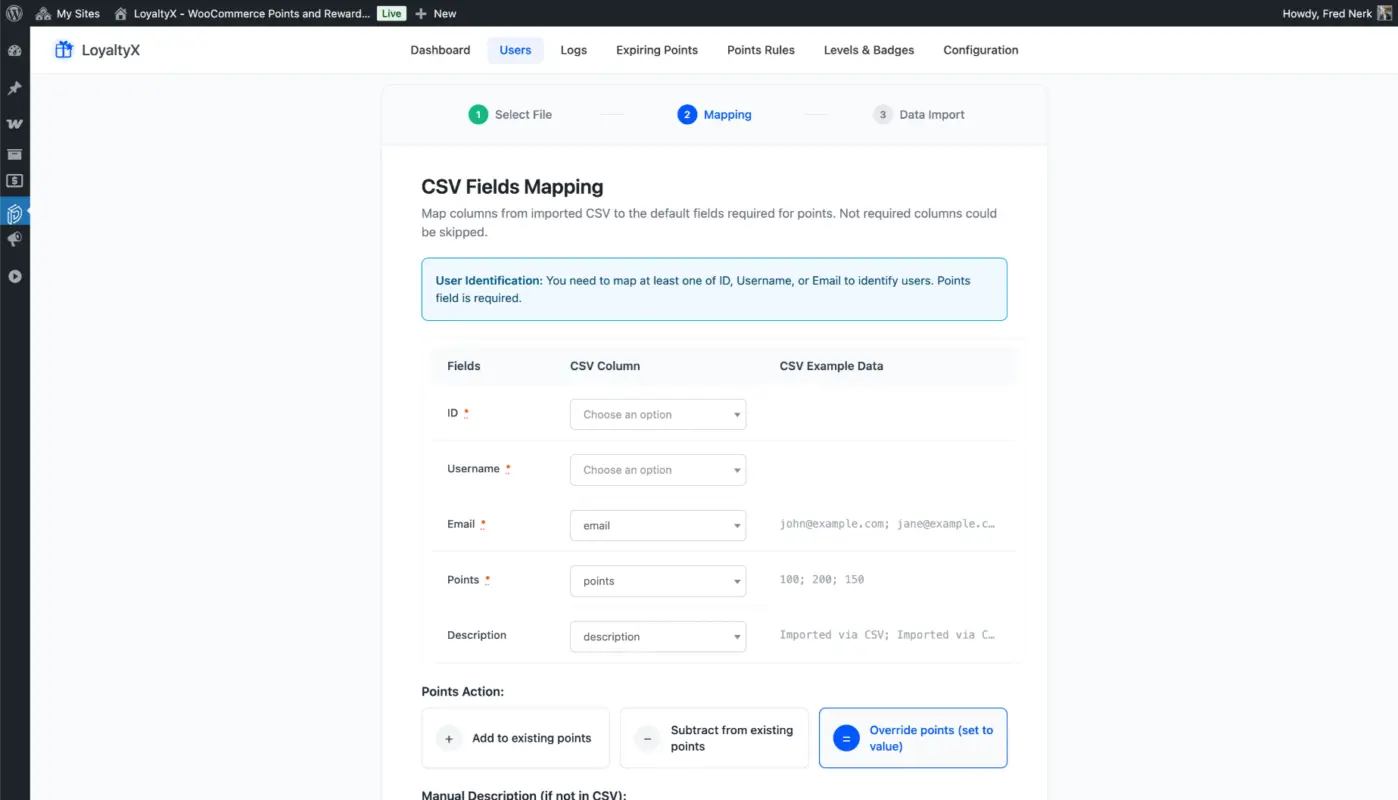Click step 1 green number circle
The image size is (1398, 800).
click(478, 114)
